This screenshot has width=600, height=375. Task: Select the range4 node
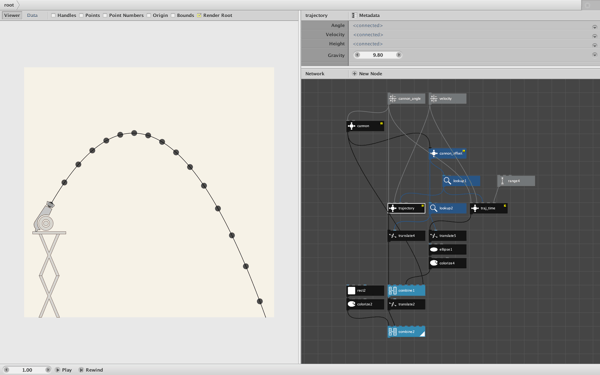pyautogui.click(x=516, y=181)
